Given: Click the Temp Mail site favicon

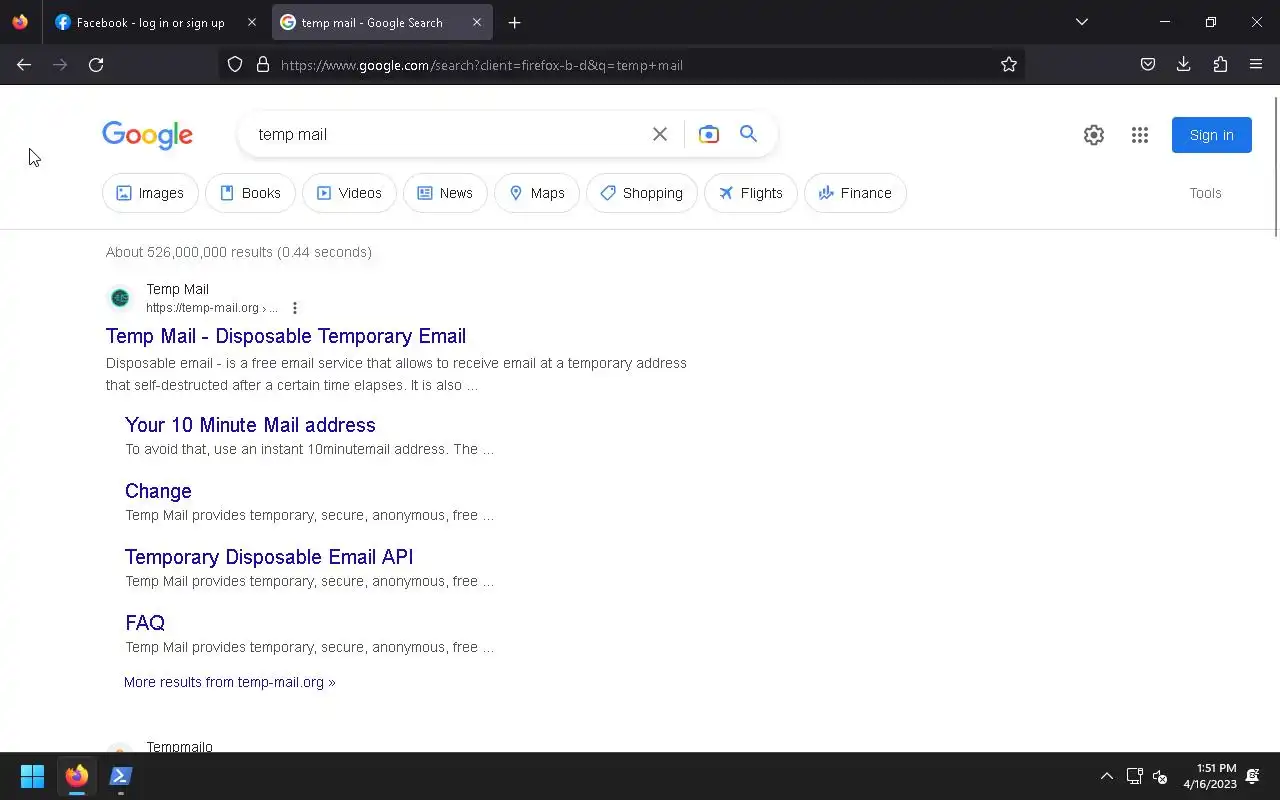Looking at the screenshot, I should pos(120,298).
